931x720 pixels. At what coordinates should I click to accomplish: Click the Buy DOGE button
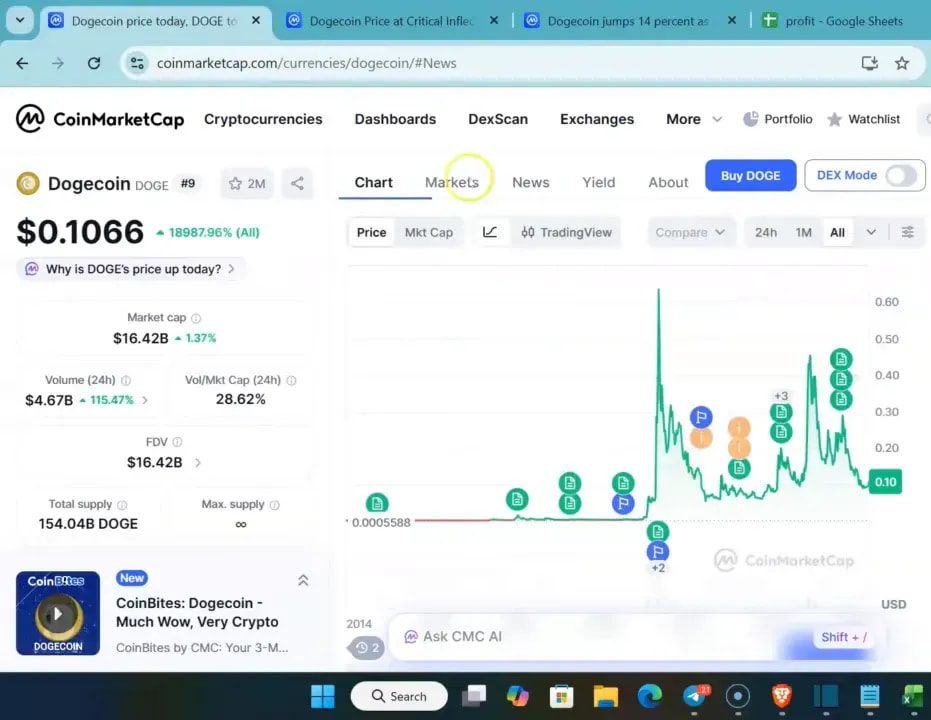coord(750,176)
